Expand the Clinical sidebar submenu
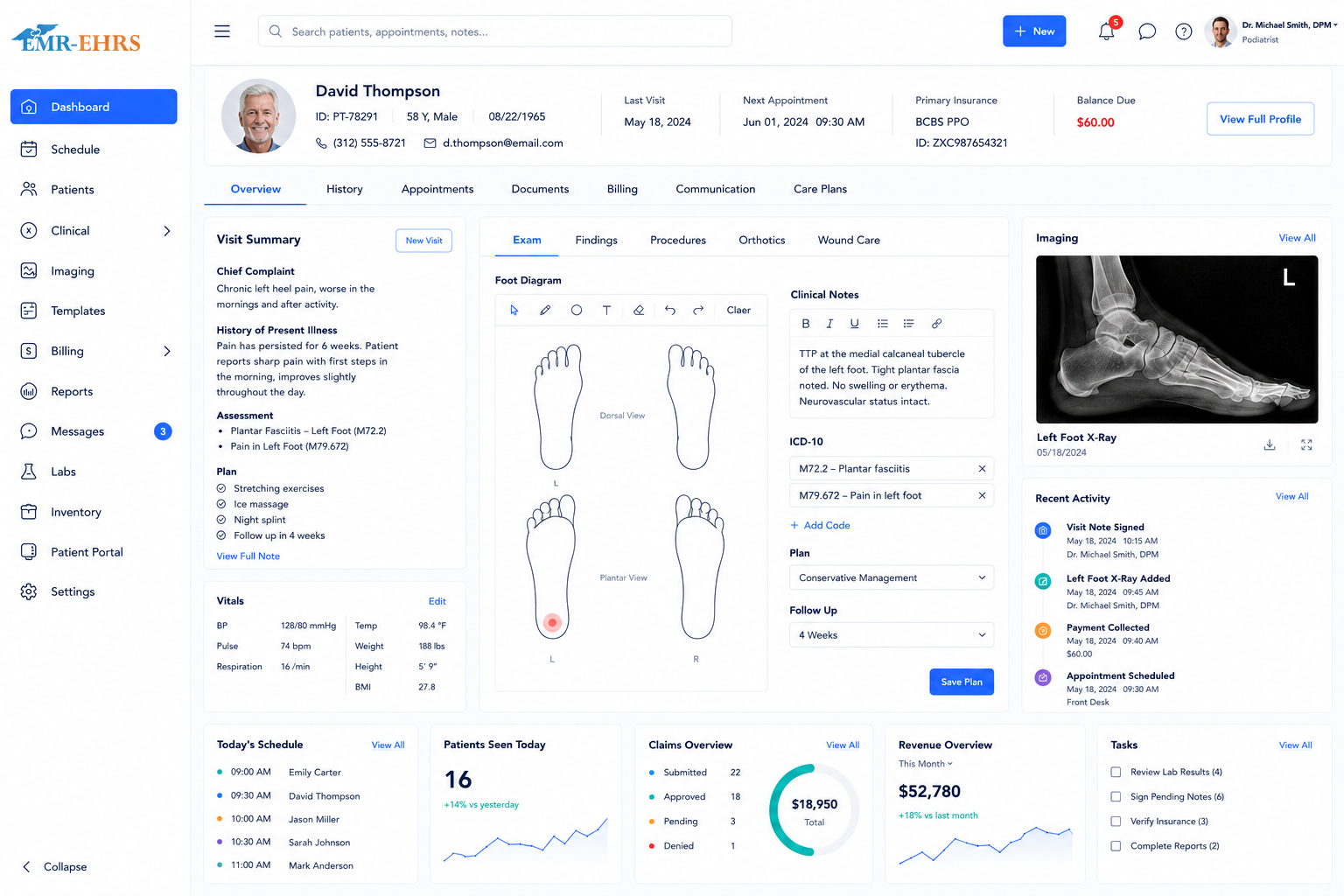This screenshot has width=1344, height=896. point(167,231)
